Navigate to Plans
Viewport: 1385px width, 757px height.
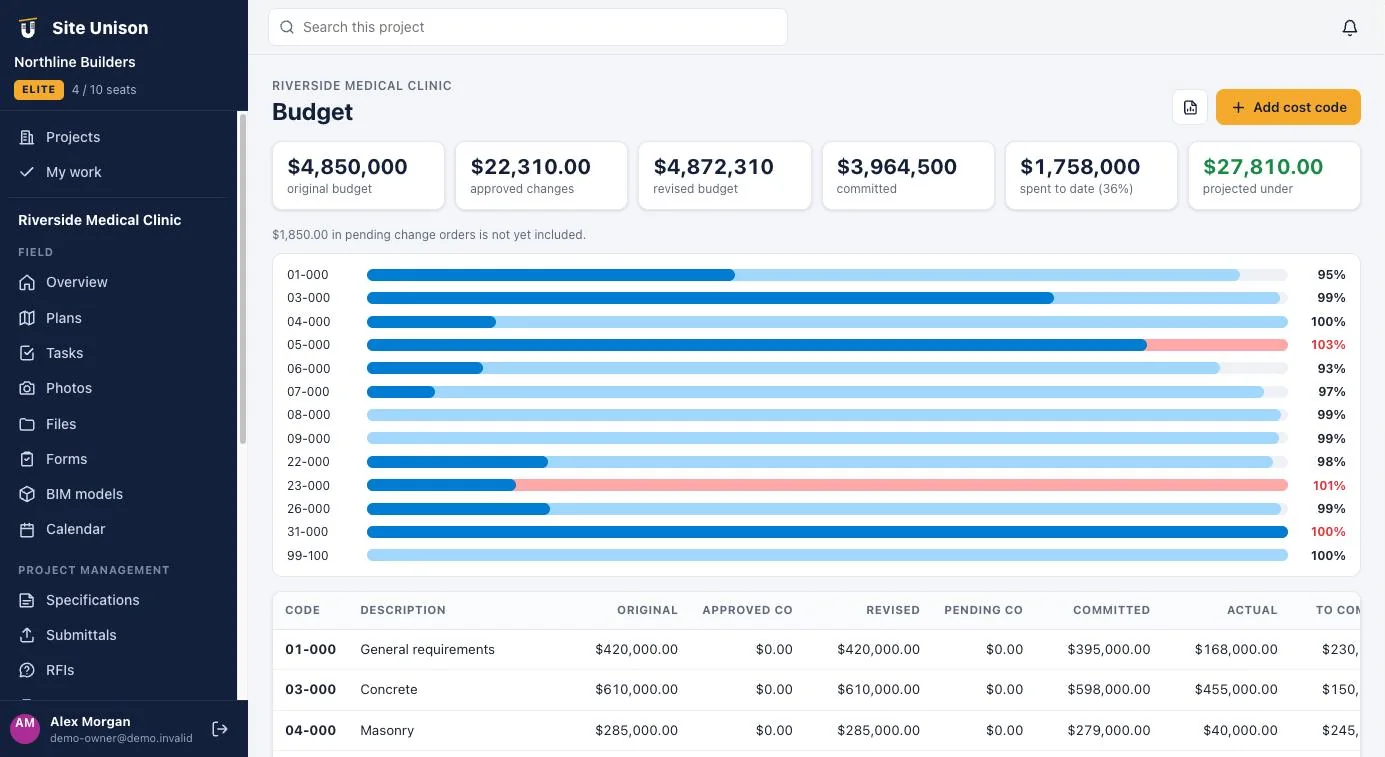[x=120, y=318]
